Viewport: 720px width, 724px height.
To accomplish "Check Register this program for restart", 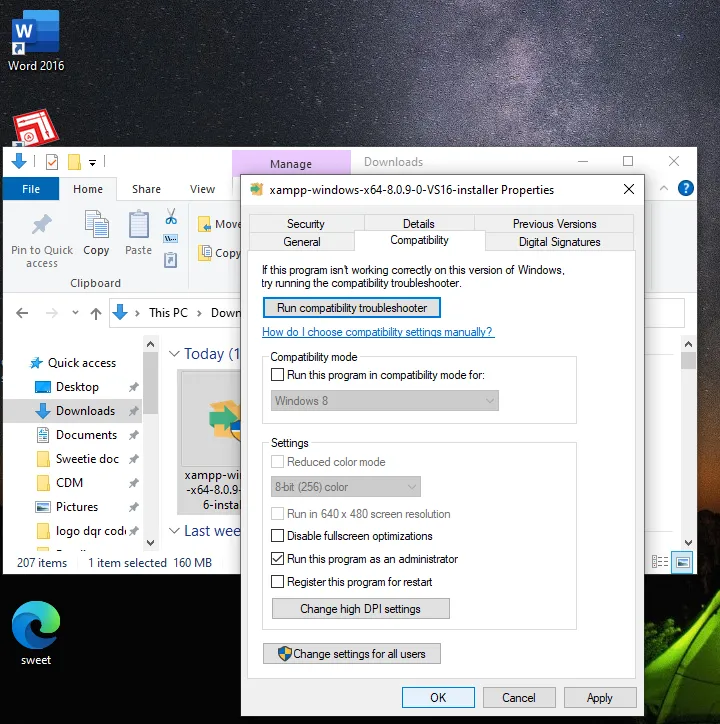I will [x=277, y=582].
